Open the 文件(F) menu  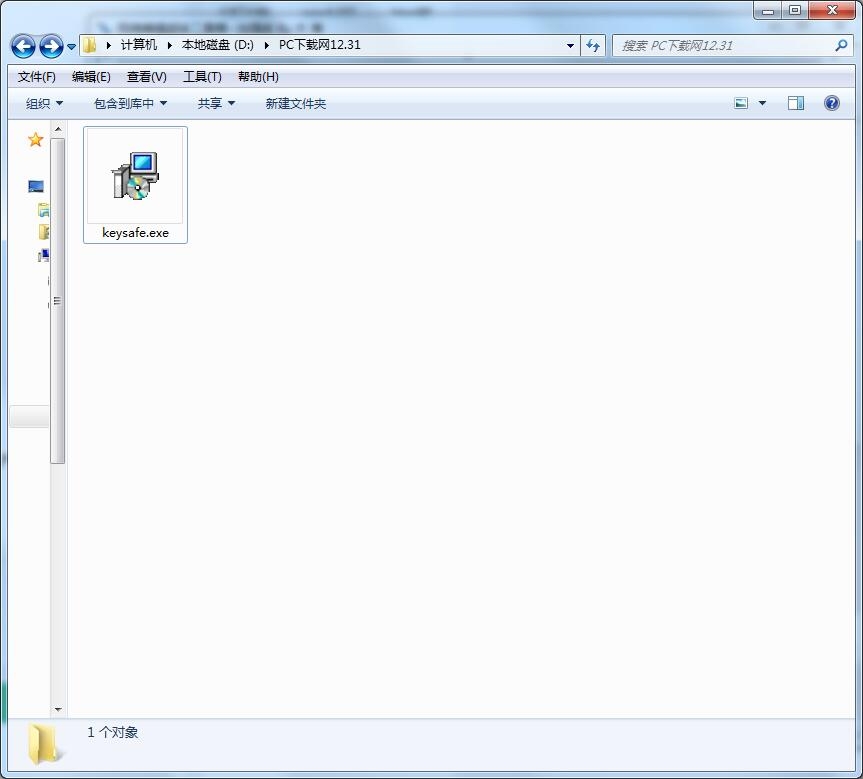(x=36, y=77)
